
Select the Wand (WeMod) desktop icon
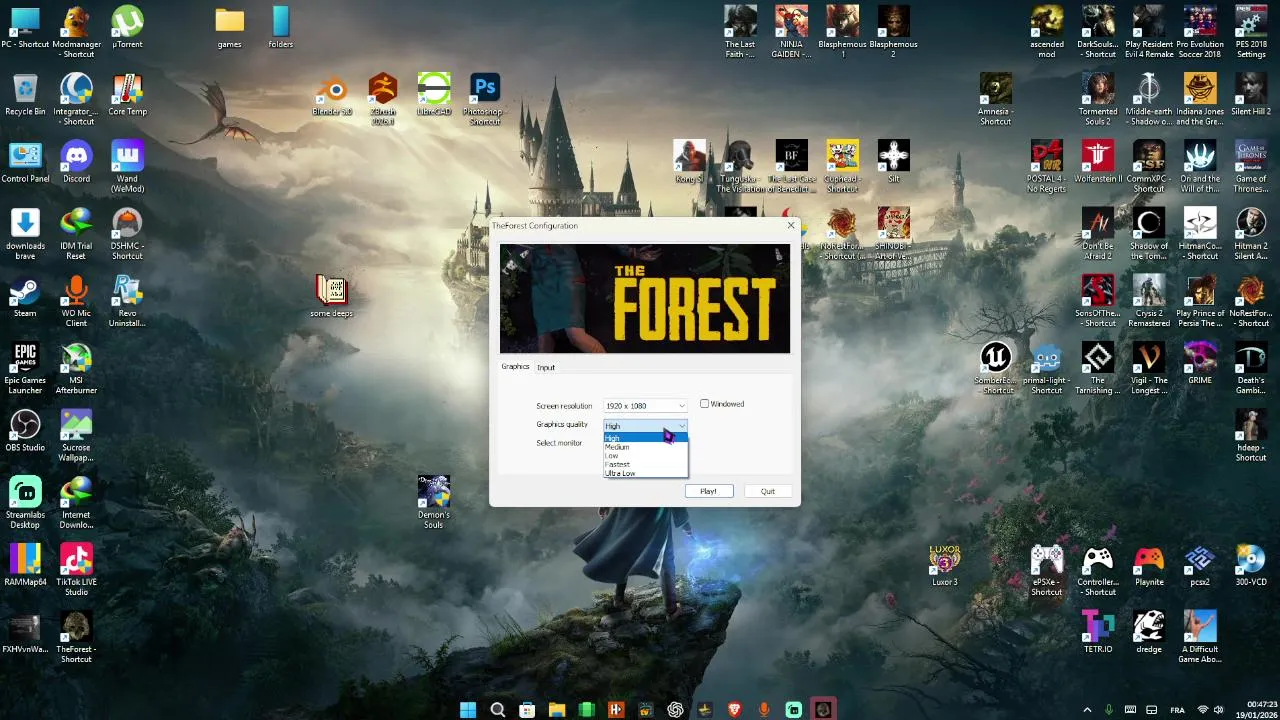[x=127, y=166]
